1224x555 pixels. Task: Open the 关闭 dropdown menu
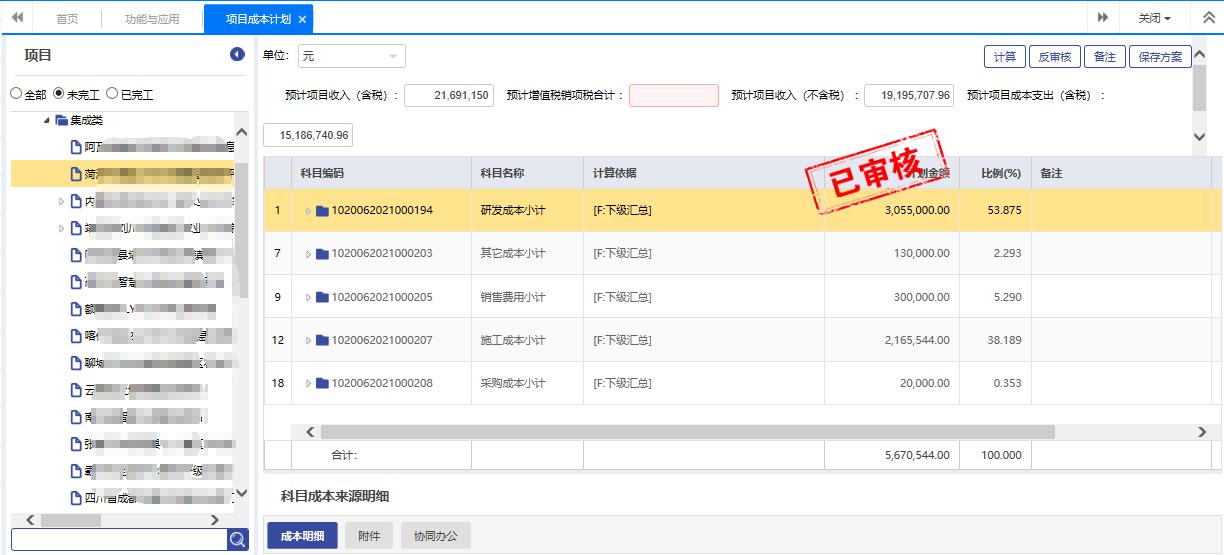(1154, 18)
